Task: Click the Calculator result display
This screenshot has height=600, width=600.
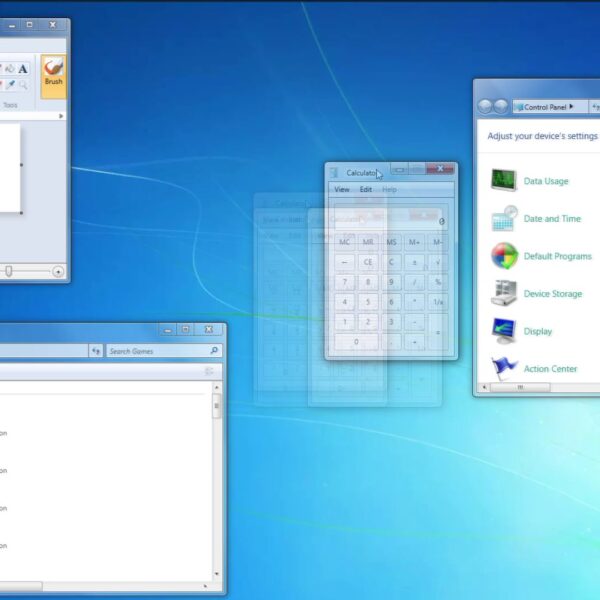Action: [x=391, y=217]
